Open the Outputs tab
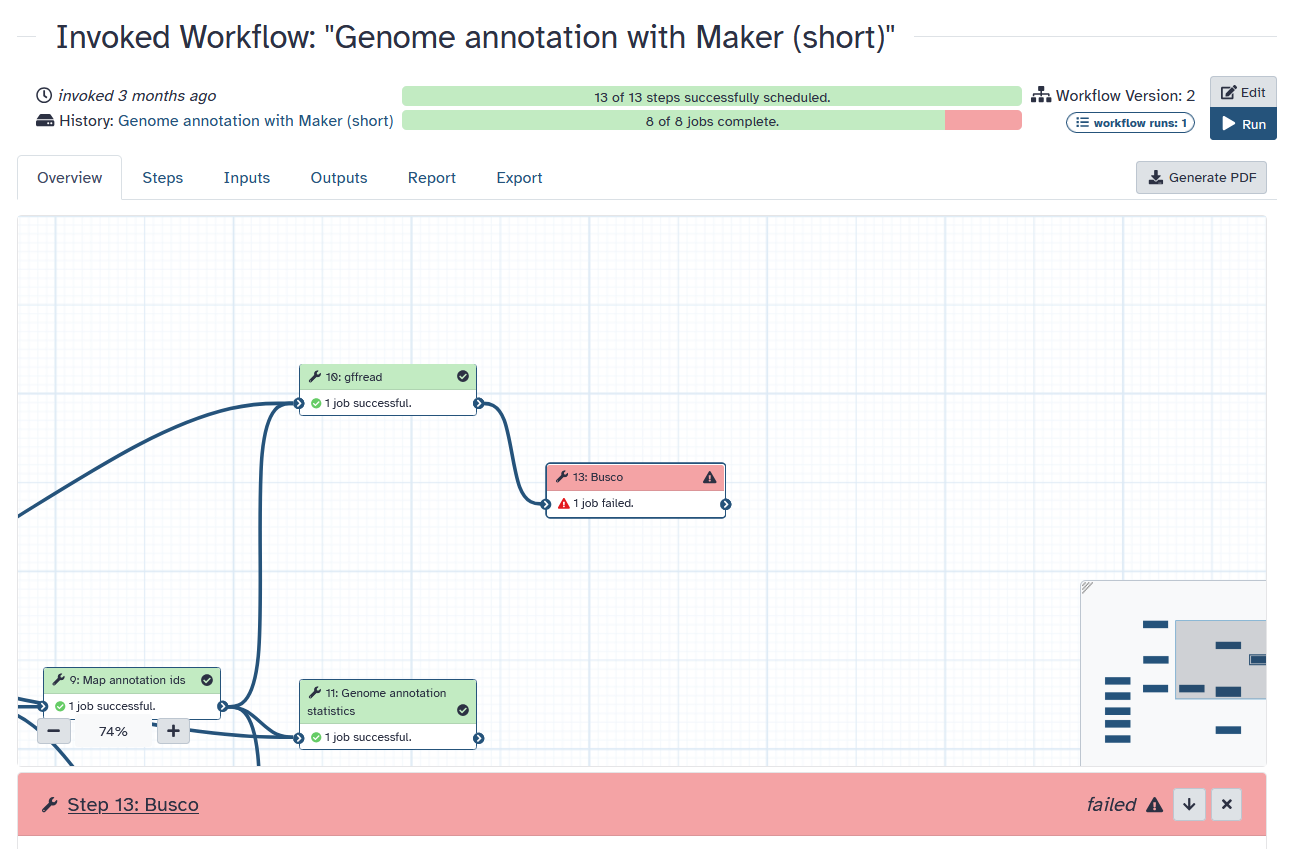Image resolution: width=1298 pixels, height=864 pixels. point(339,178)
